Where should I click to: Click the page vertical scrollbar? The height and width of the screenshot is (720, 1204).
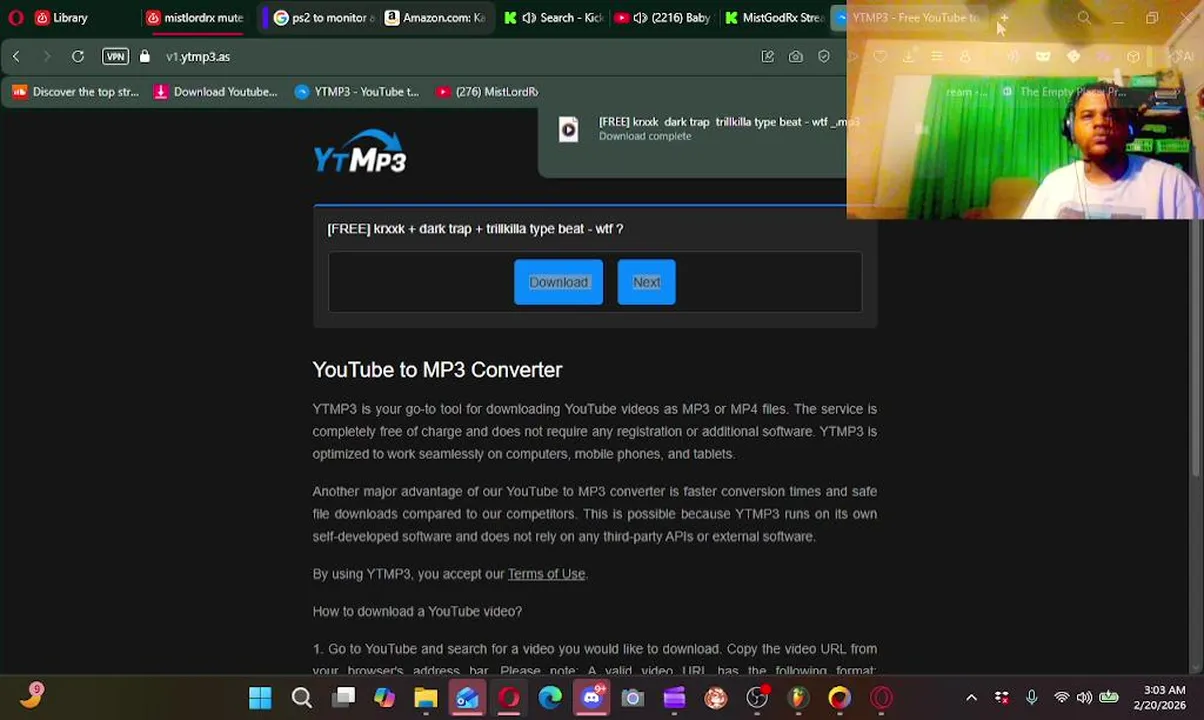(x=1196, y=350)
